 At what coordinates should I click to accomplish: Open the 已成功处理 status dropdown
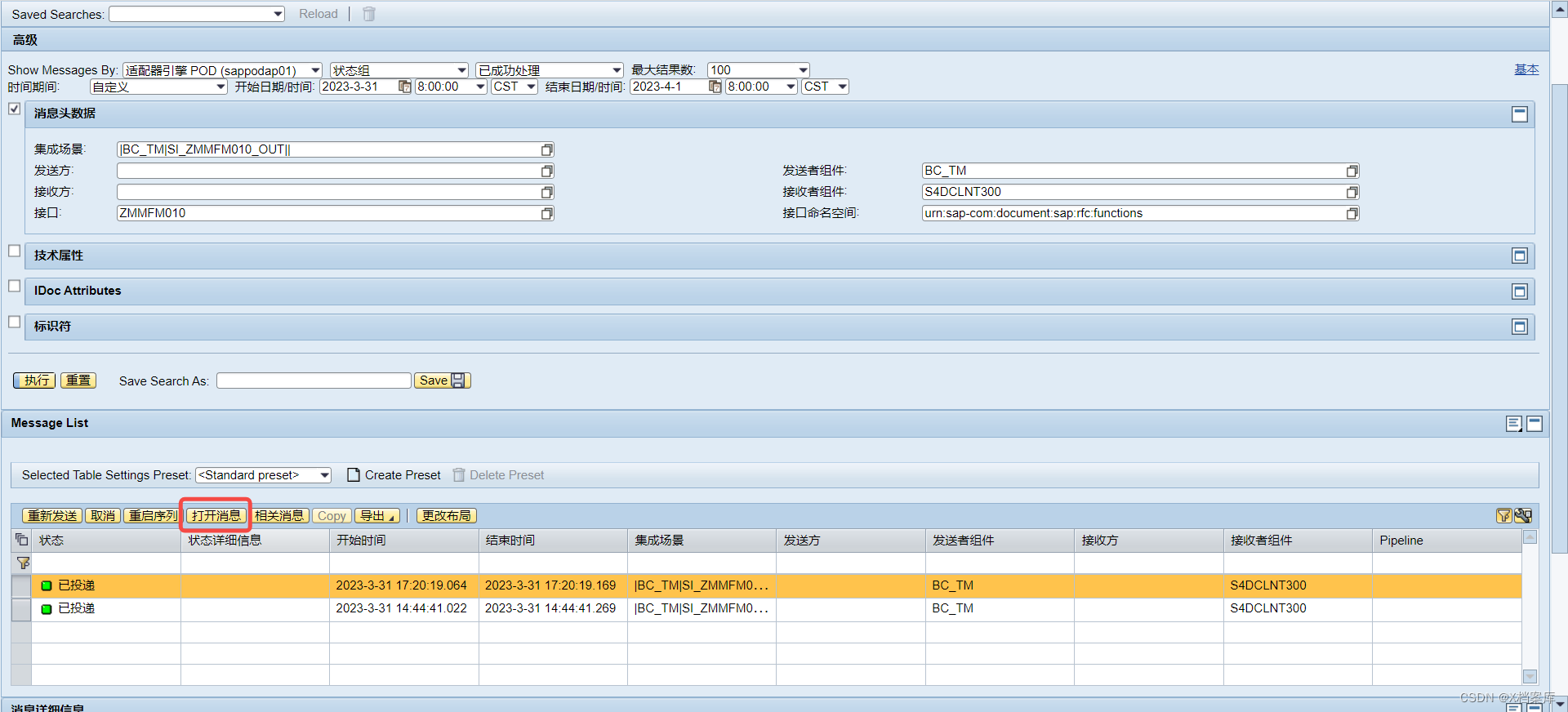(617, 70)
